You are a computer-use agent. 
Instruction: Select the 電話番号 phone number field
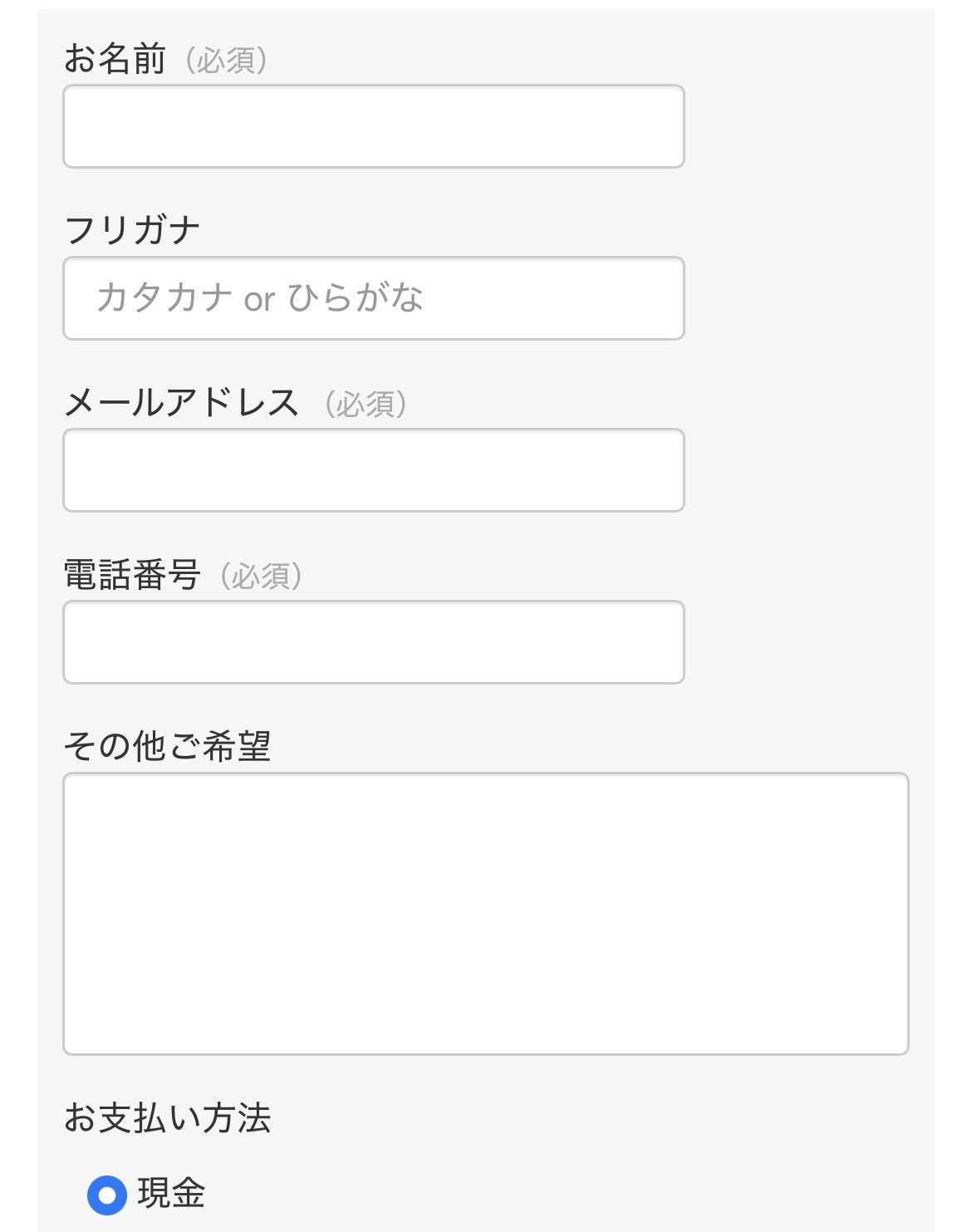[x=373, y=642]
